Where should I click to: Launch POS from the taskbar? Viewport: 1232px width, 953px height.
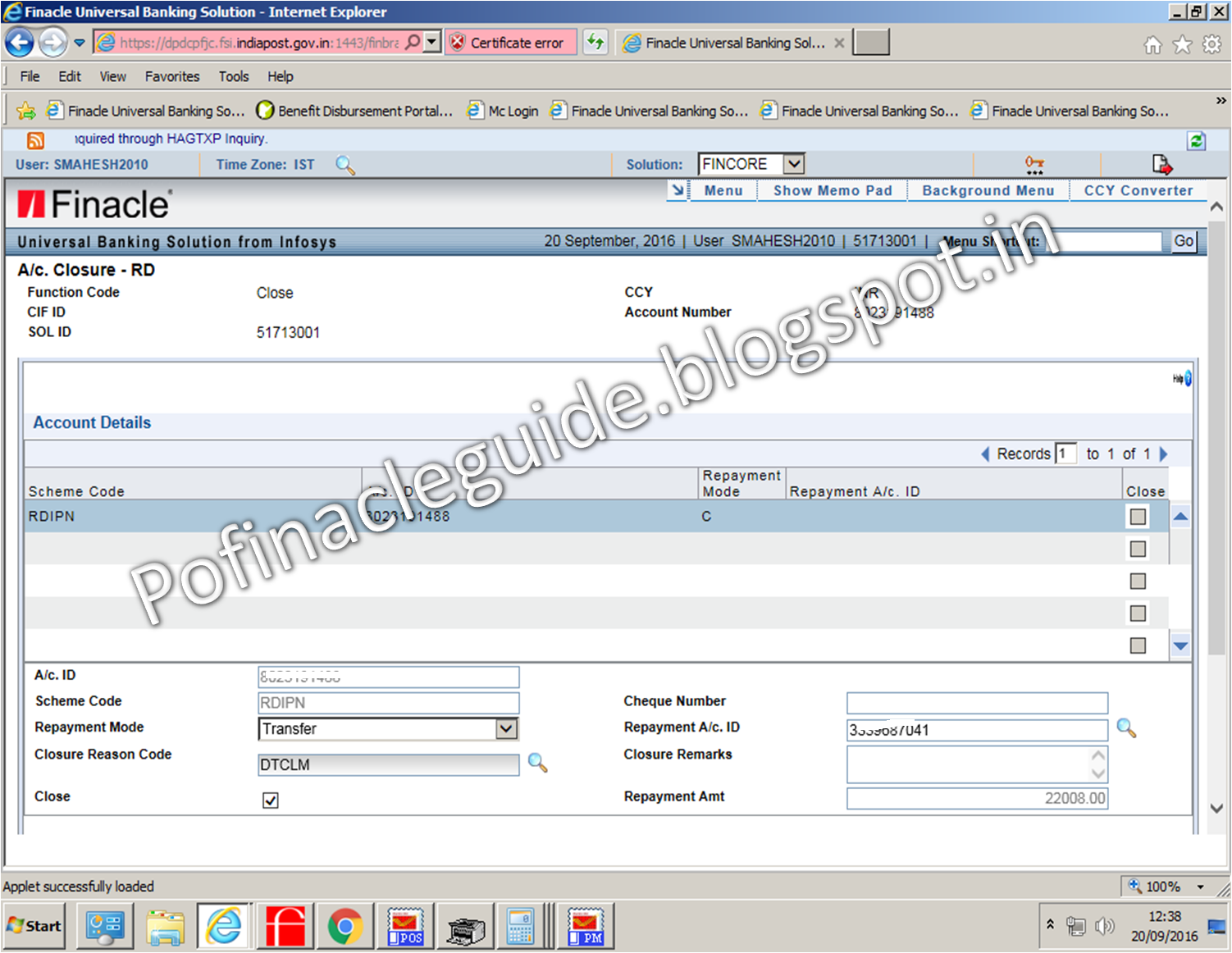pyautogui.click(x=404, y=925)
